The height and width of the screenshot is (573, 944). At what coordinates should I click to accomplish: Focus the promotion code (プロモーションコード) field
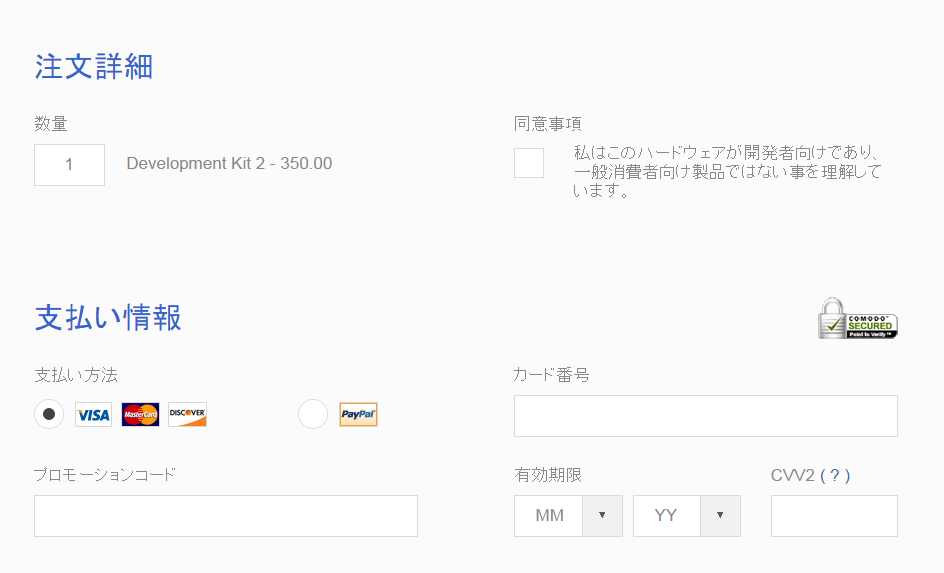click(226, 516)
